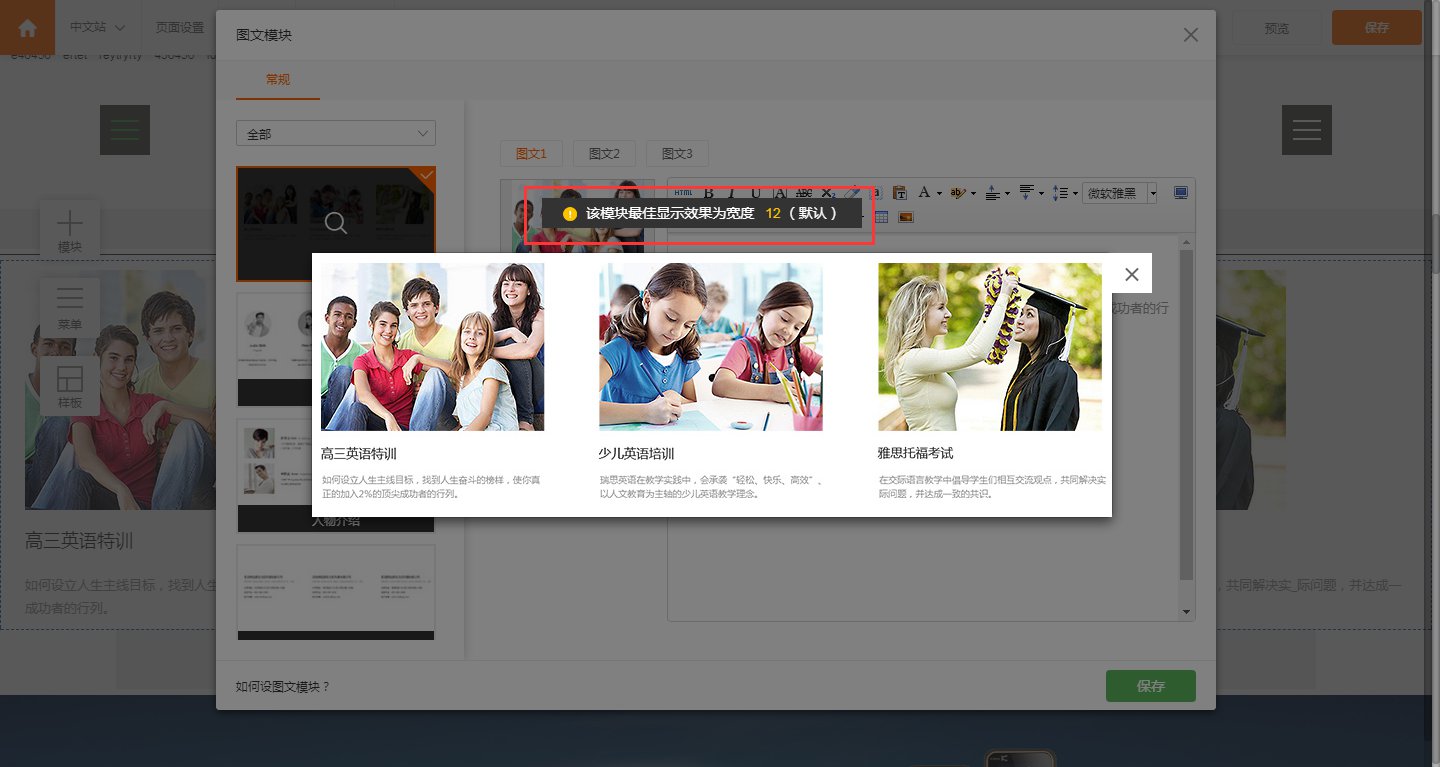The image size is (1440, 767).
Task: Open the 如何设图文模块 help link
Action: click(x=283, y=687)
